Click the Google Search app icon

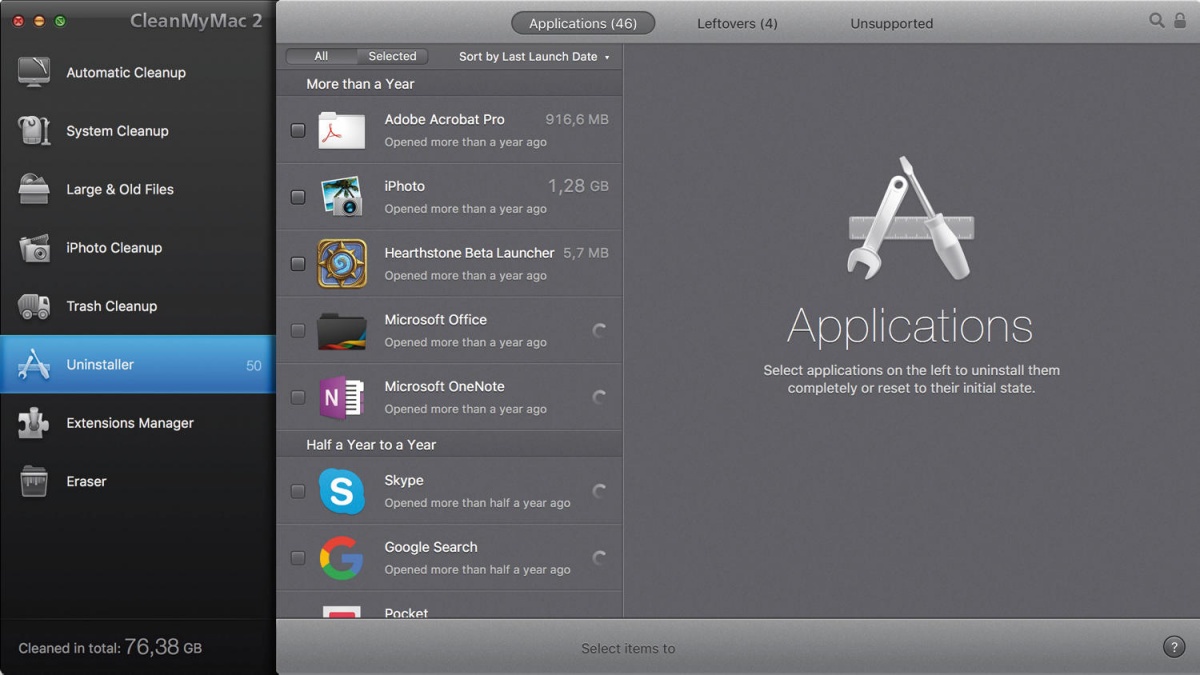(x=342, y=558)
